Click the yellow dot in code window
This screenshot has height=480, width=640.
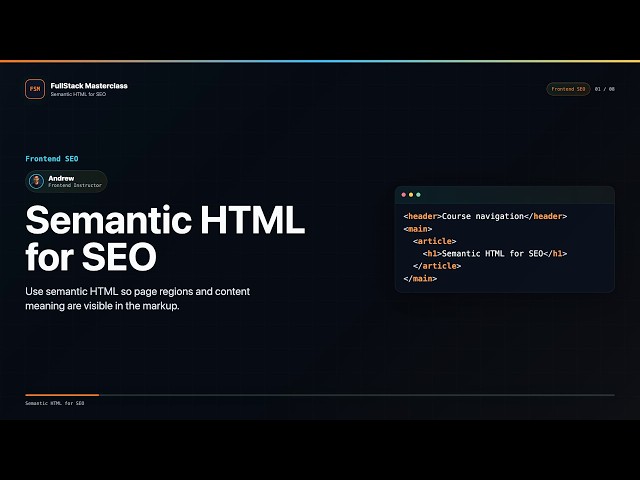411,195
